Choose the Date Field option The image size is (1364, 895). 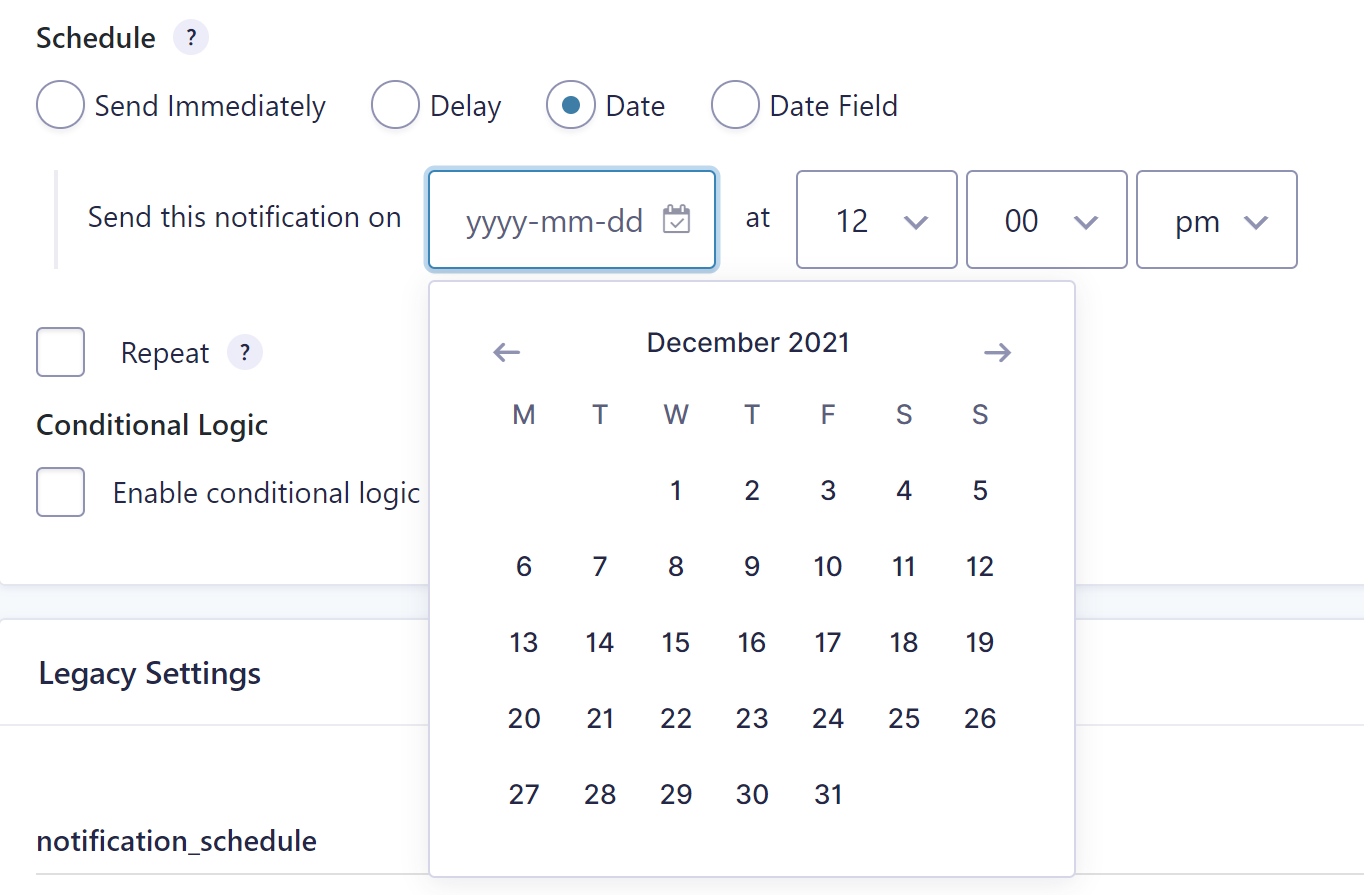pos(736,105)
